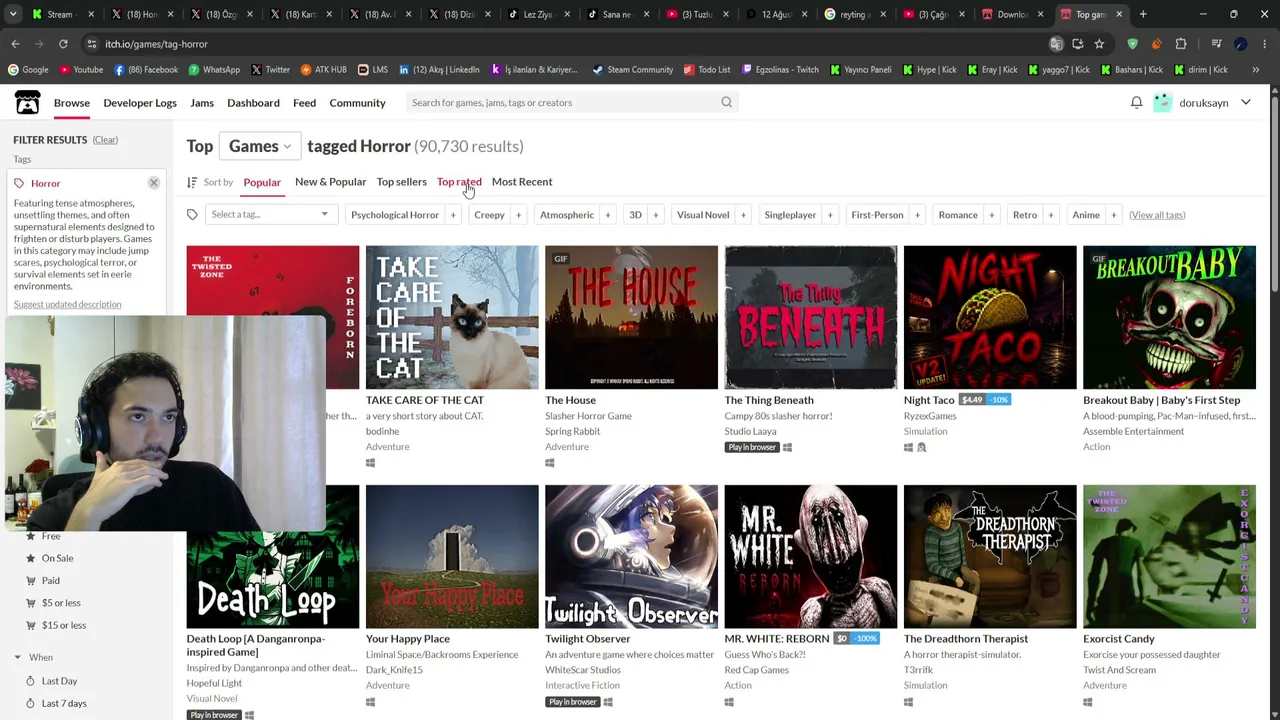This screenshot has height=720, width=1280.
Task: Add the First-Person tag with plus
Action: coord(917,215)
